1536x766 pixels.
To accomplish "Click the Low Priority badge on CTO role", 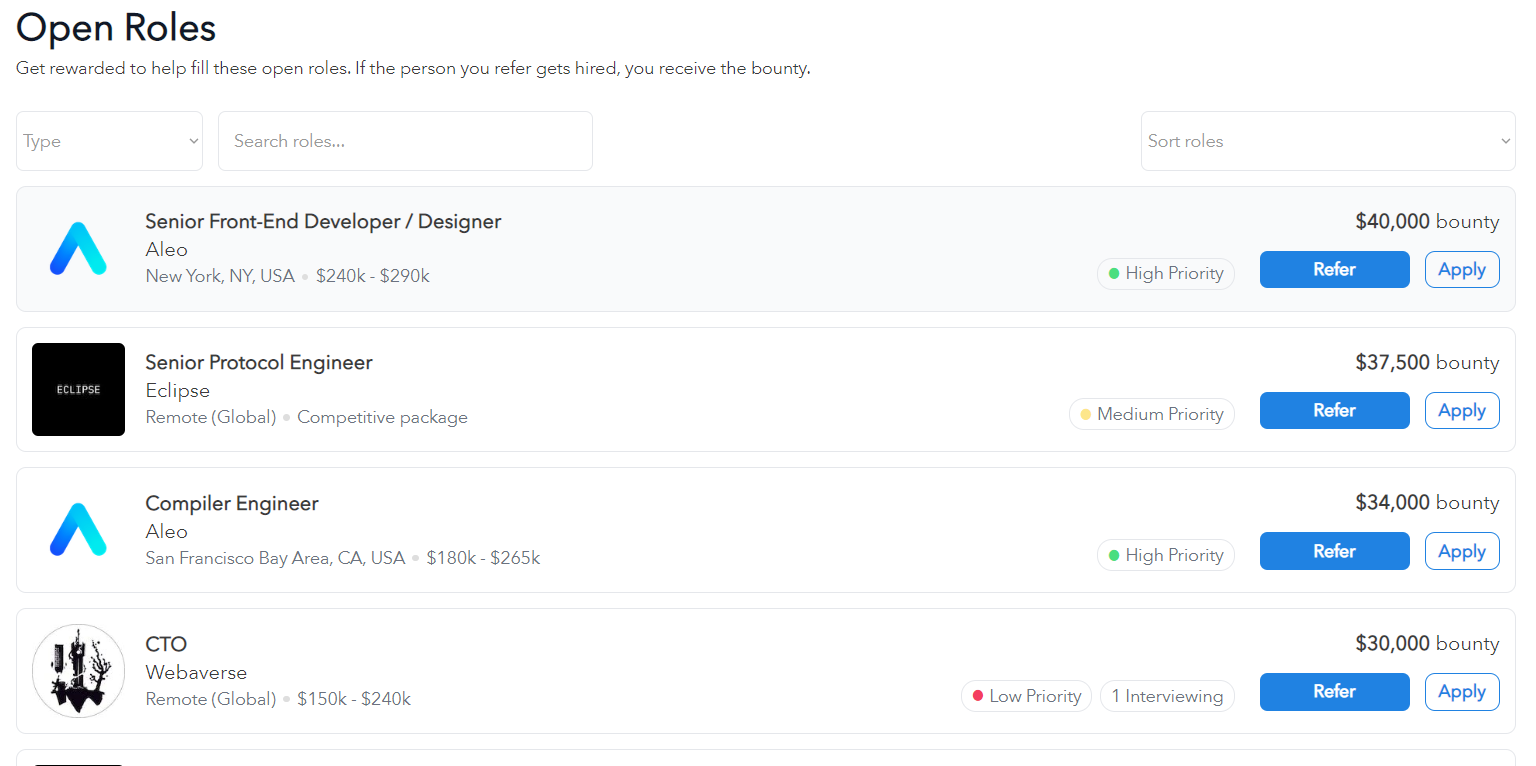I will coord(1026,696).
